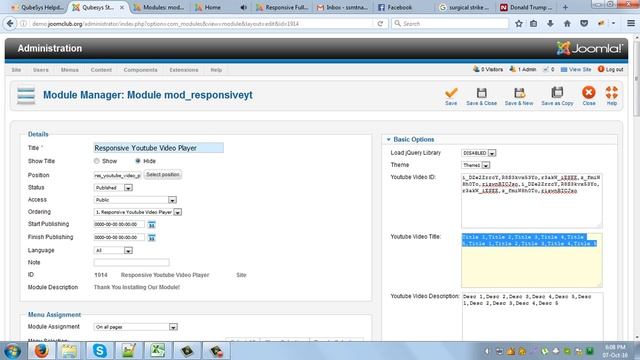Open the Help menu in admin bar
This screenshot has width=640, height=360.
click(x=216, y=70)
